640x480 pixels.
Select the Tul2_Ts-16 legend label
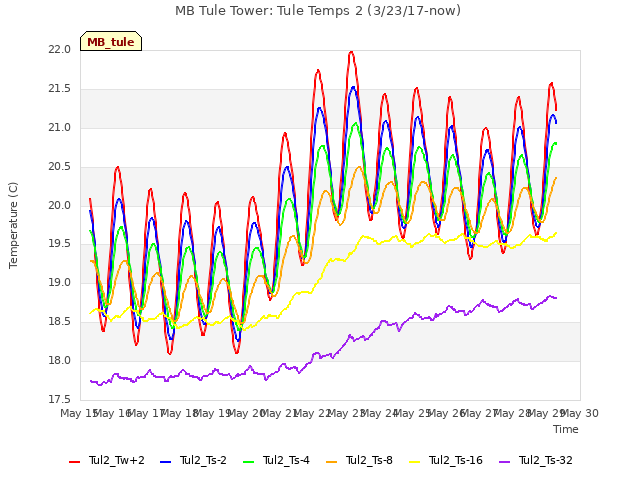point(456,461)
